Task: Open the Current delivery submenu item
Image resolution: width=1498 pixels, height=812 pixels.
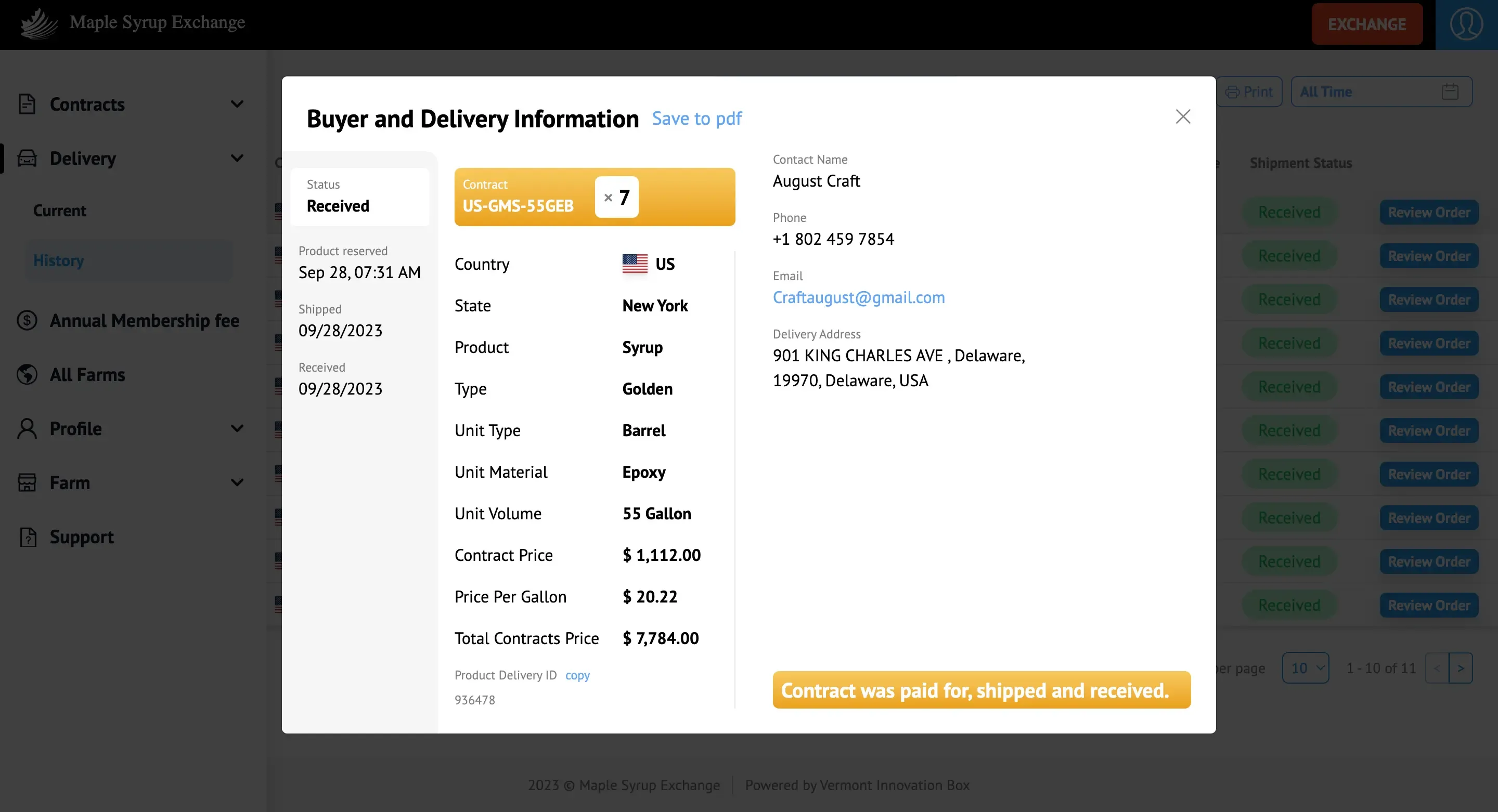Action: 59,211
